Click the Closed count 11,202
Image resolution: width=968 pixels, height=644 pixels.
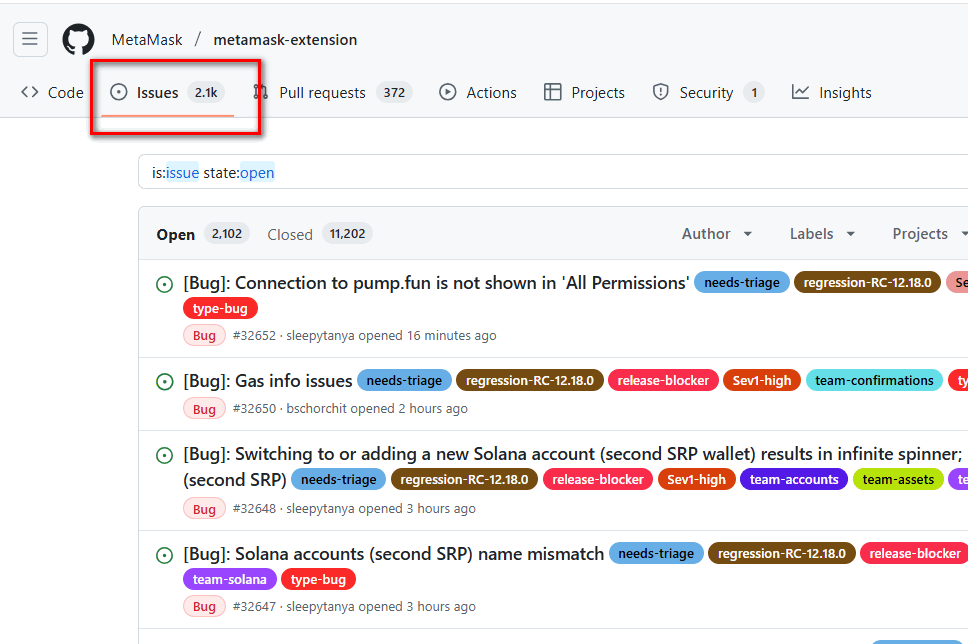tap(347, 234)
